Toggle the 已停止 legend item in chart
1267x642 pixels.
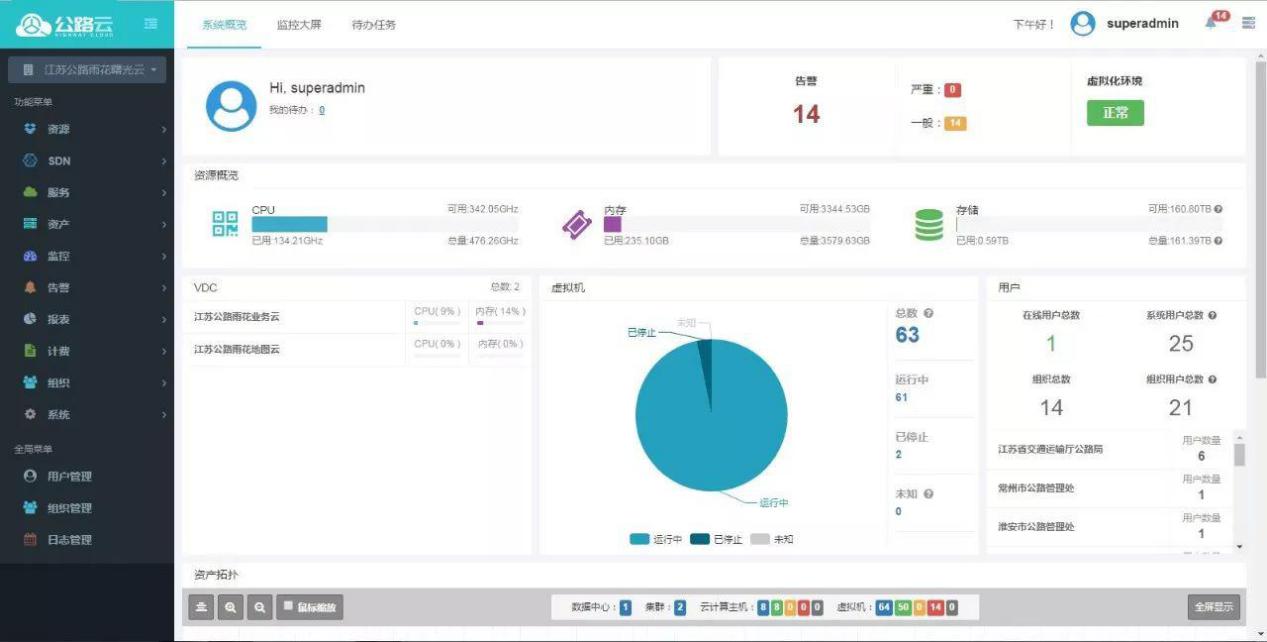[x=715, y=540]
